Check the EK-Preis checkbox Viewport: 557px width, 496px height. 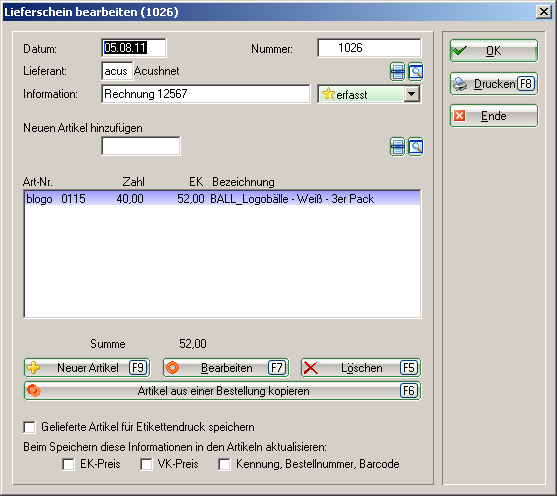pos(68,464)
